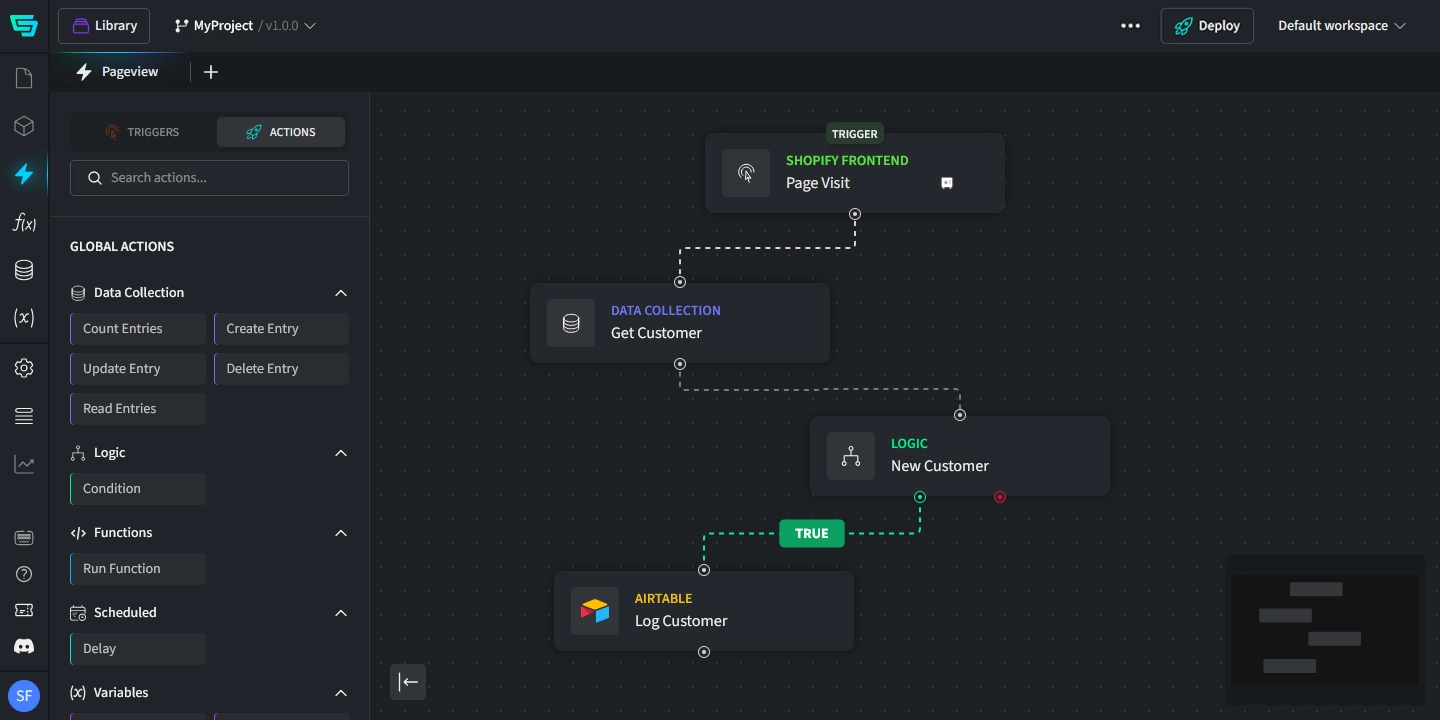Screen dimensions: 1440x720
Task: Click the help question mark icon
Action: (x=24, y=574)
